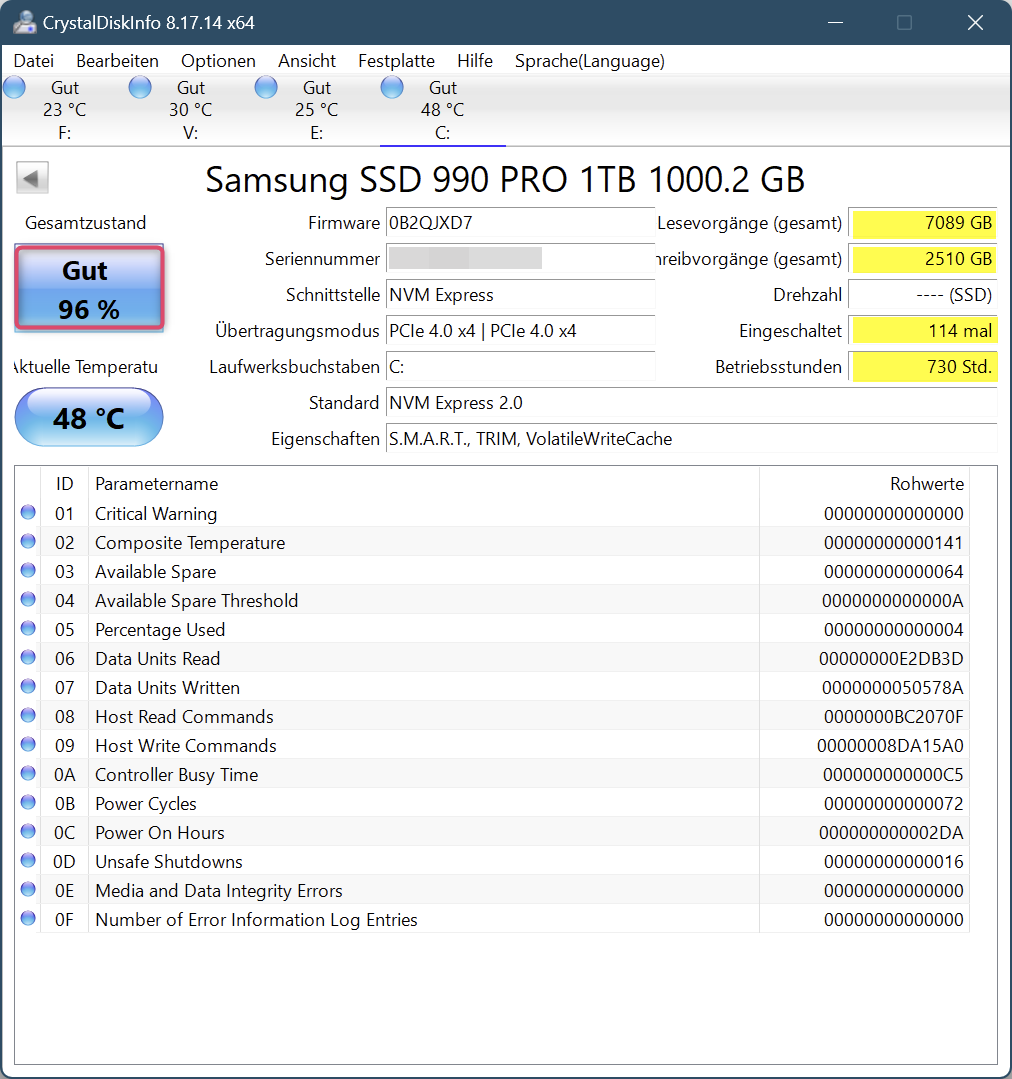Minimize the CrystalDiskInfo window

835,23
